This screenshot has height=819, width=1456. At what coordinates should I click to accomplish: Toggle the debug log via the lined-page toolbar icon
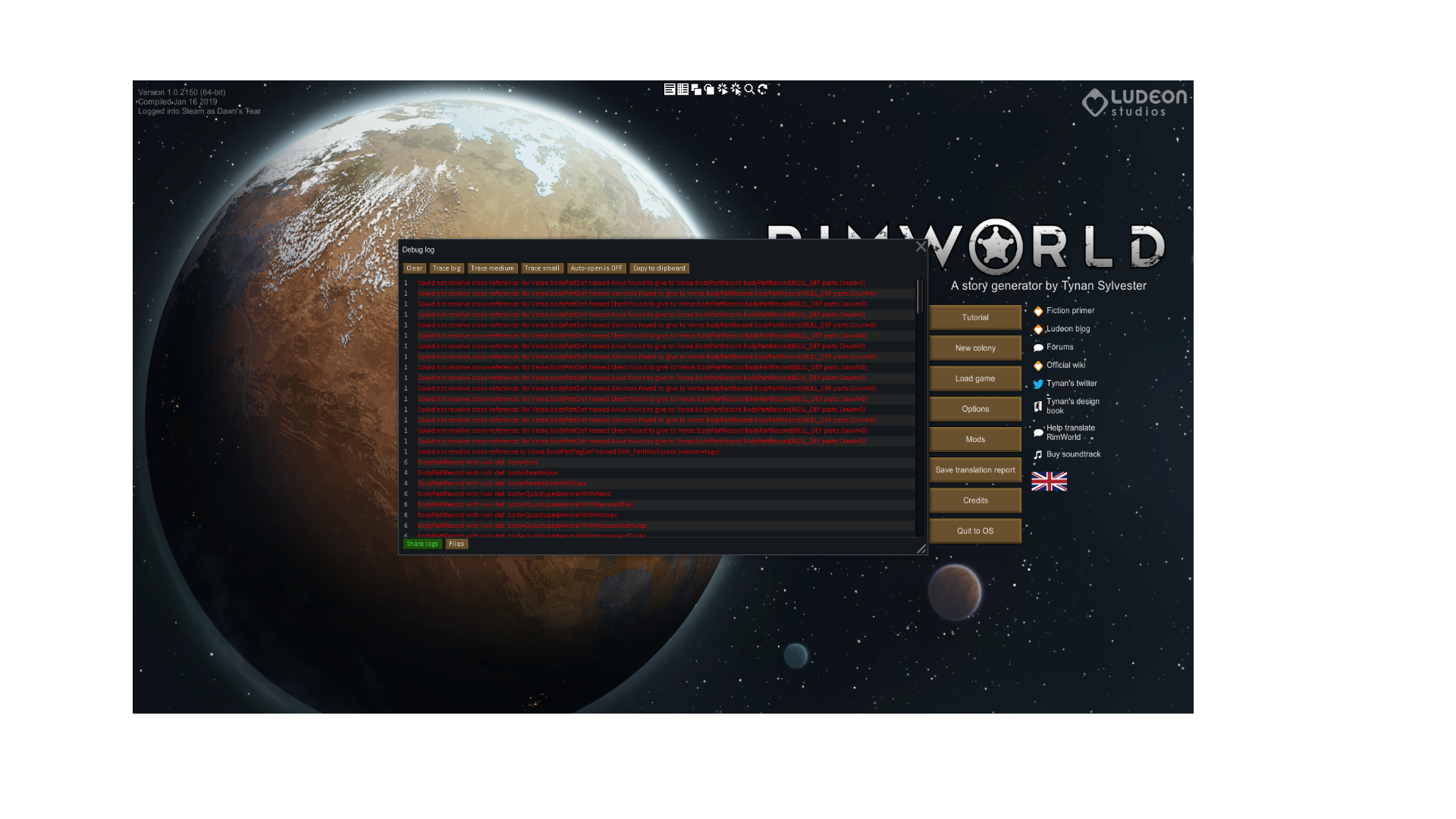[x=670, y=89]
